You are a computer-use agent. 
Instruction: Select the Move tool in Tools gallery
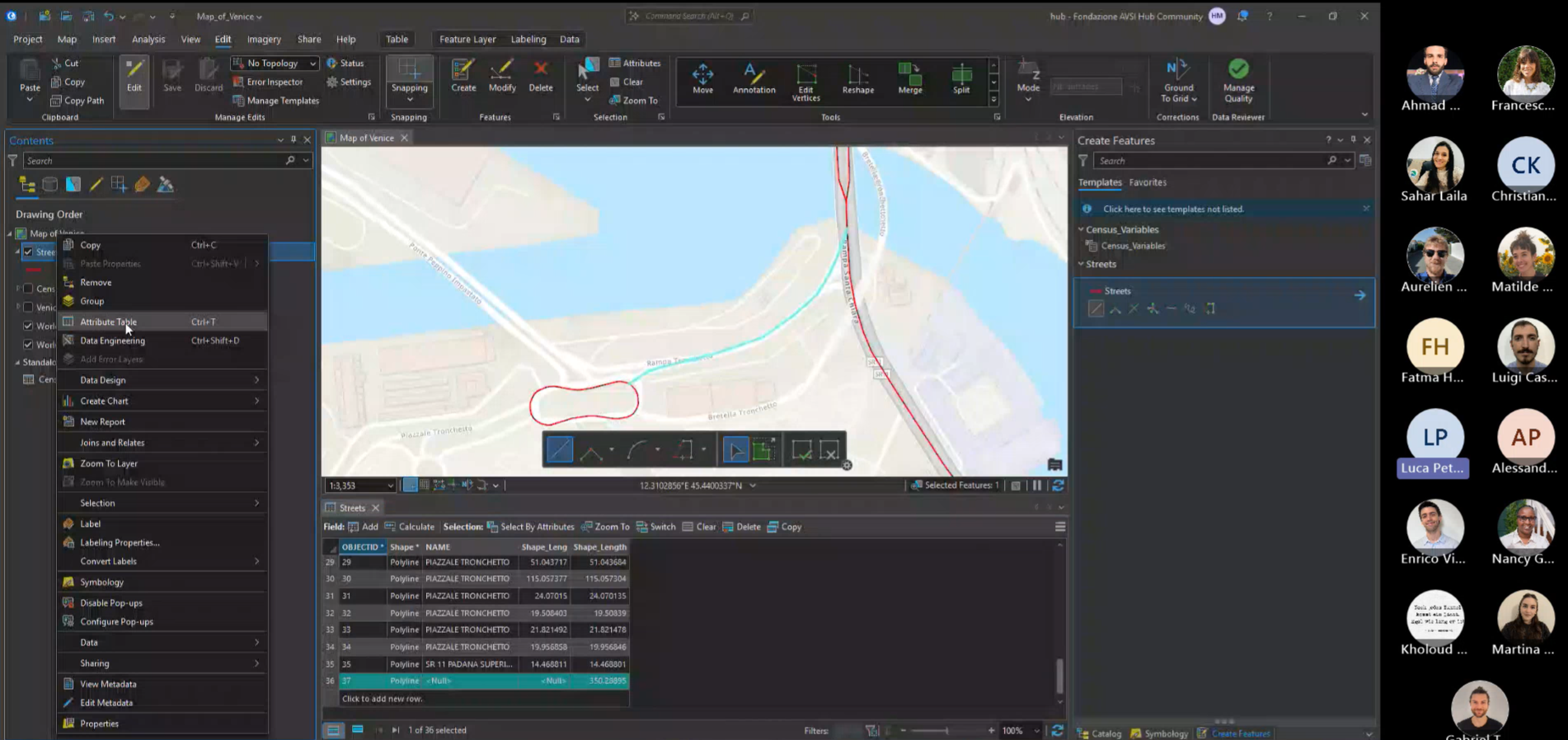click(702, 79)
